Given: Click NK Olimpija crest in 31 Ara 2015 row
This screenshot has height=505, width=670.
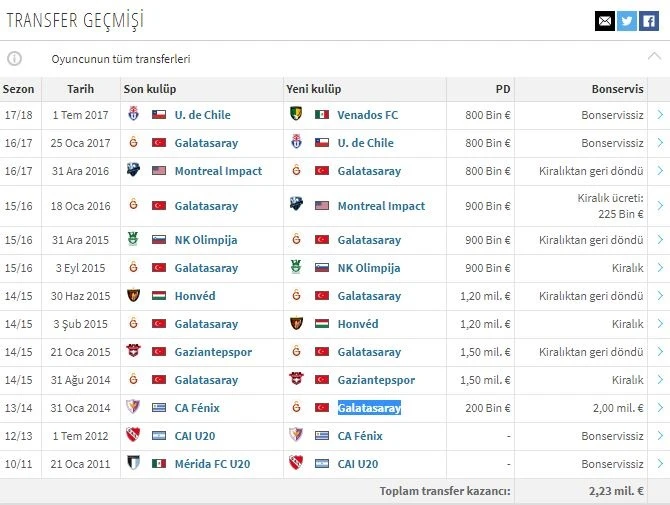Looking at the screenshot, I should [x=132, y=240].
